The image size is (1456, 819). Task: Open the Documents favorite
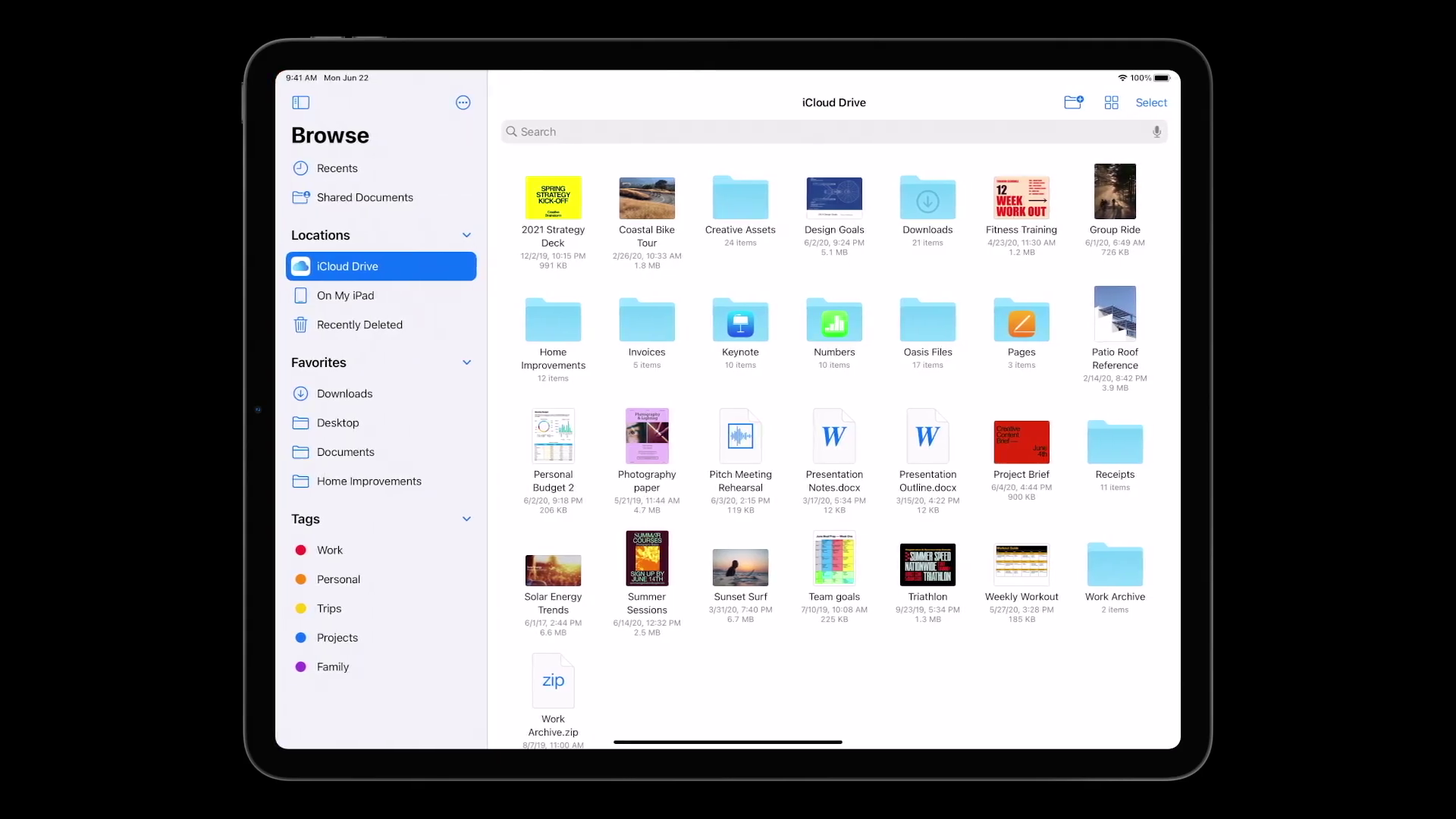345,452
